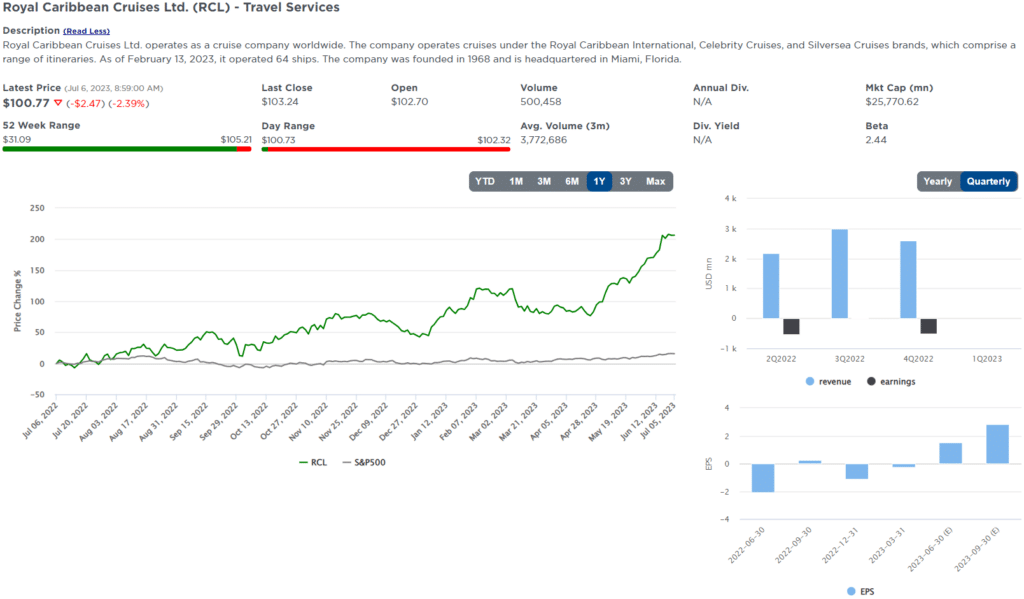Select the YTD time range

tap(485, 182)
